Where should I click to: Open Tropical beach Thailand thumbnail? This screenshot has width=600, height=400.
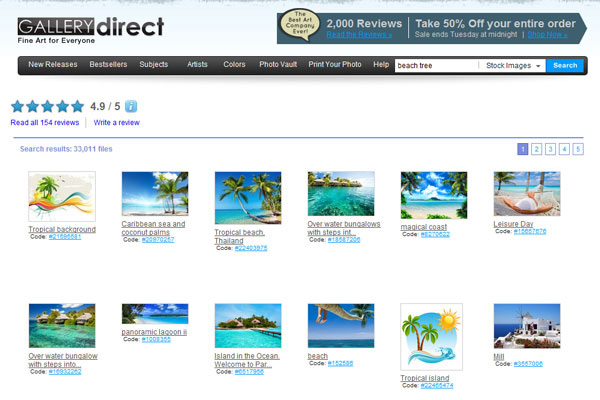[x=248, y=198]
